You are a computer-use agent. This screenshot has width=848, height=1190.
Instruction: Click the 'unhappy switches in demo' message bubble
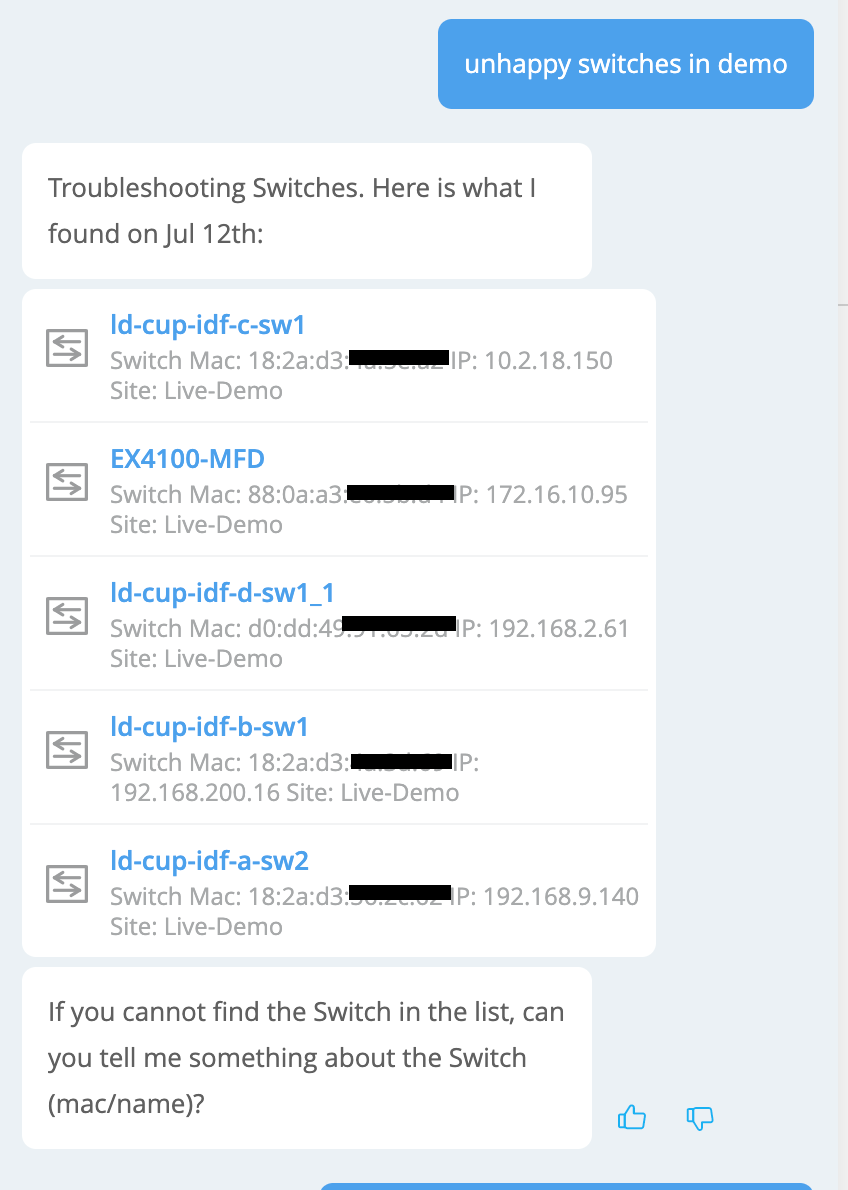click(625, 64)
